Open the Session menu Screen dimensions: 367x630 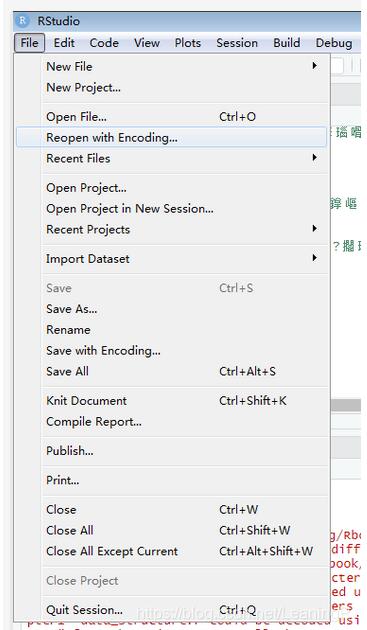(x=237, y=43)
